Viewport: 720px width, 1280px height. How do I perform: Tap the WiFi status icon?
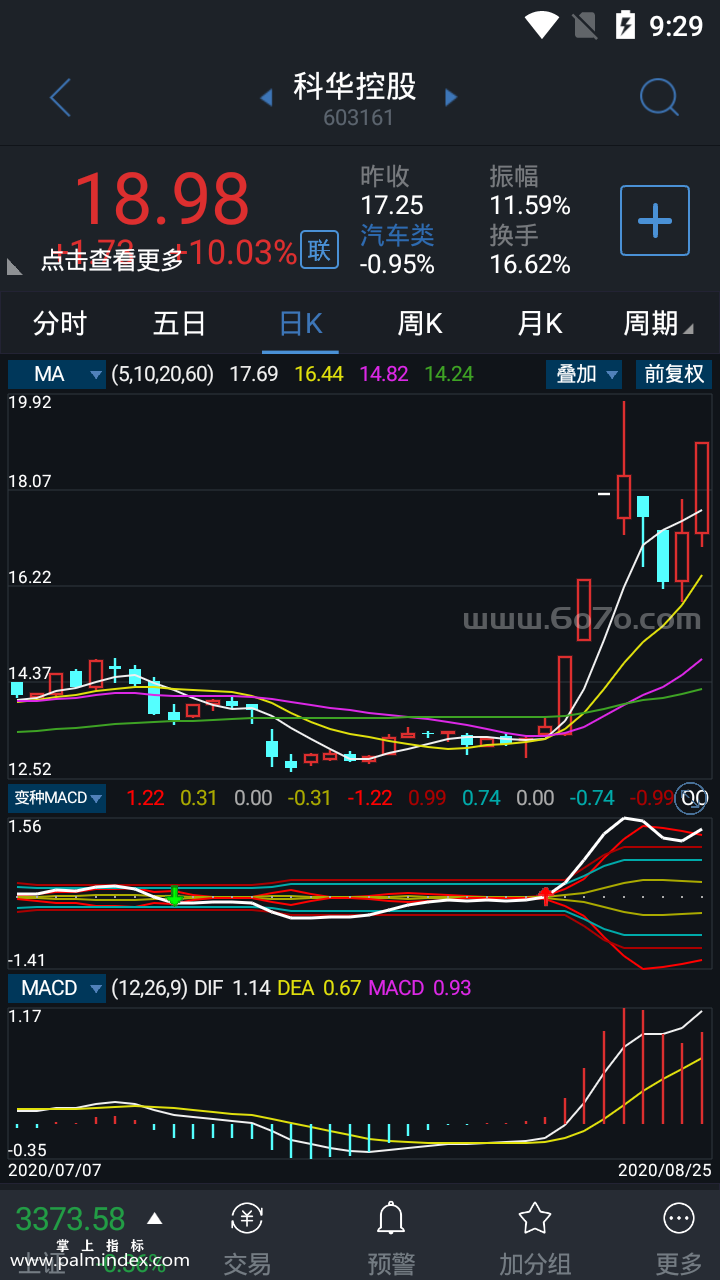[x=541, y=24]
